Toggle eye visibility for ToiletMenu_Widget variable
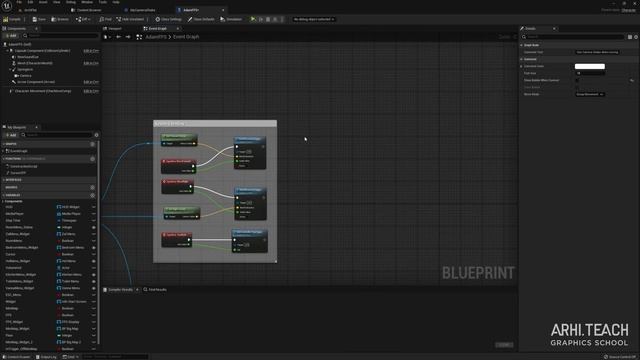 coord(93,281)
